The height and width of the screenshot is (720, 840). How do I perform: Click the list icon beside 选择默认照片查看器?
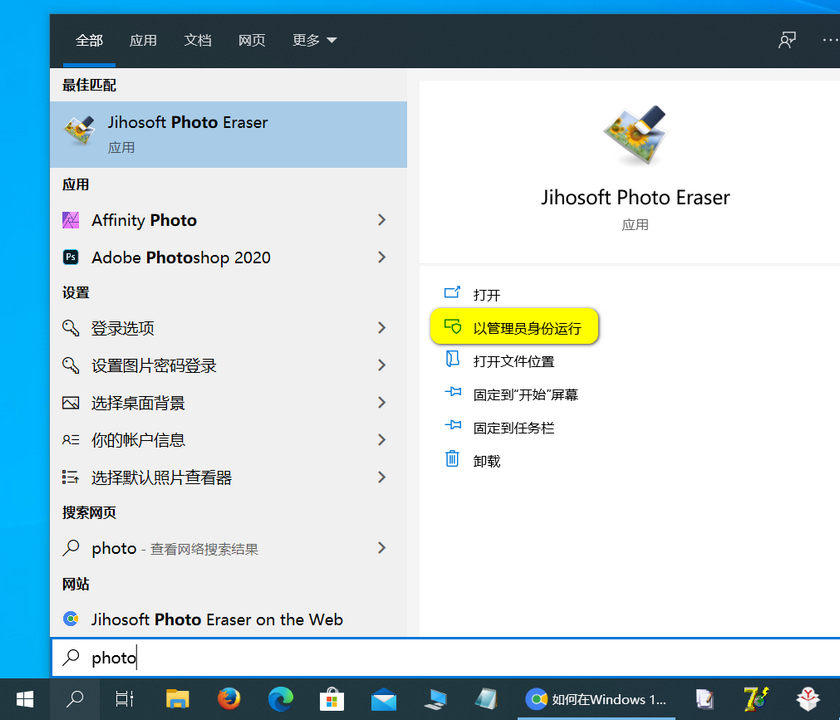(x=71, y=477)
